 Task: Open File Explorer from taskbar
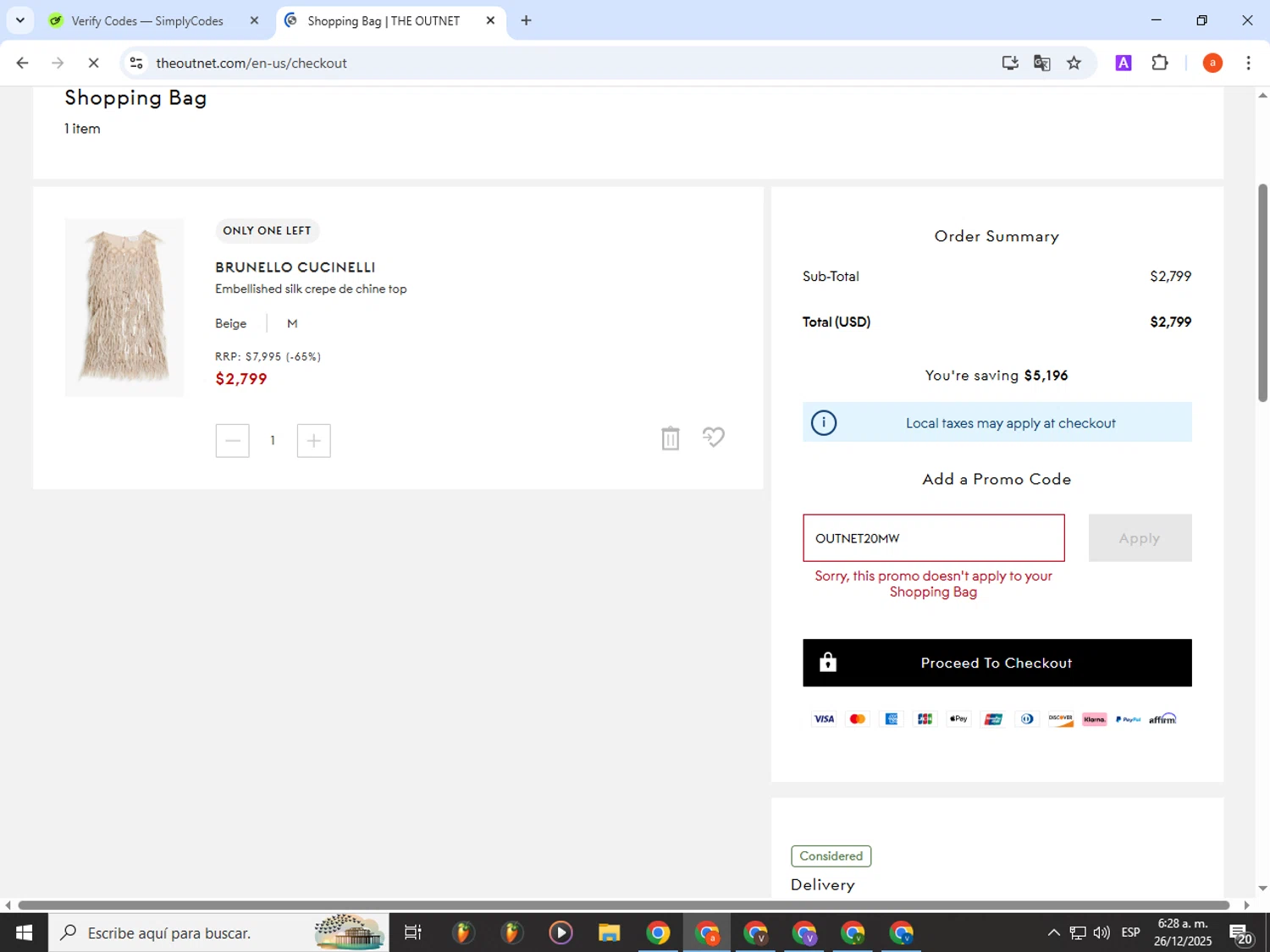[609, 933]
